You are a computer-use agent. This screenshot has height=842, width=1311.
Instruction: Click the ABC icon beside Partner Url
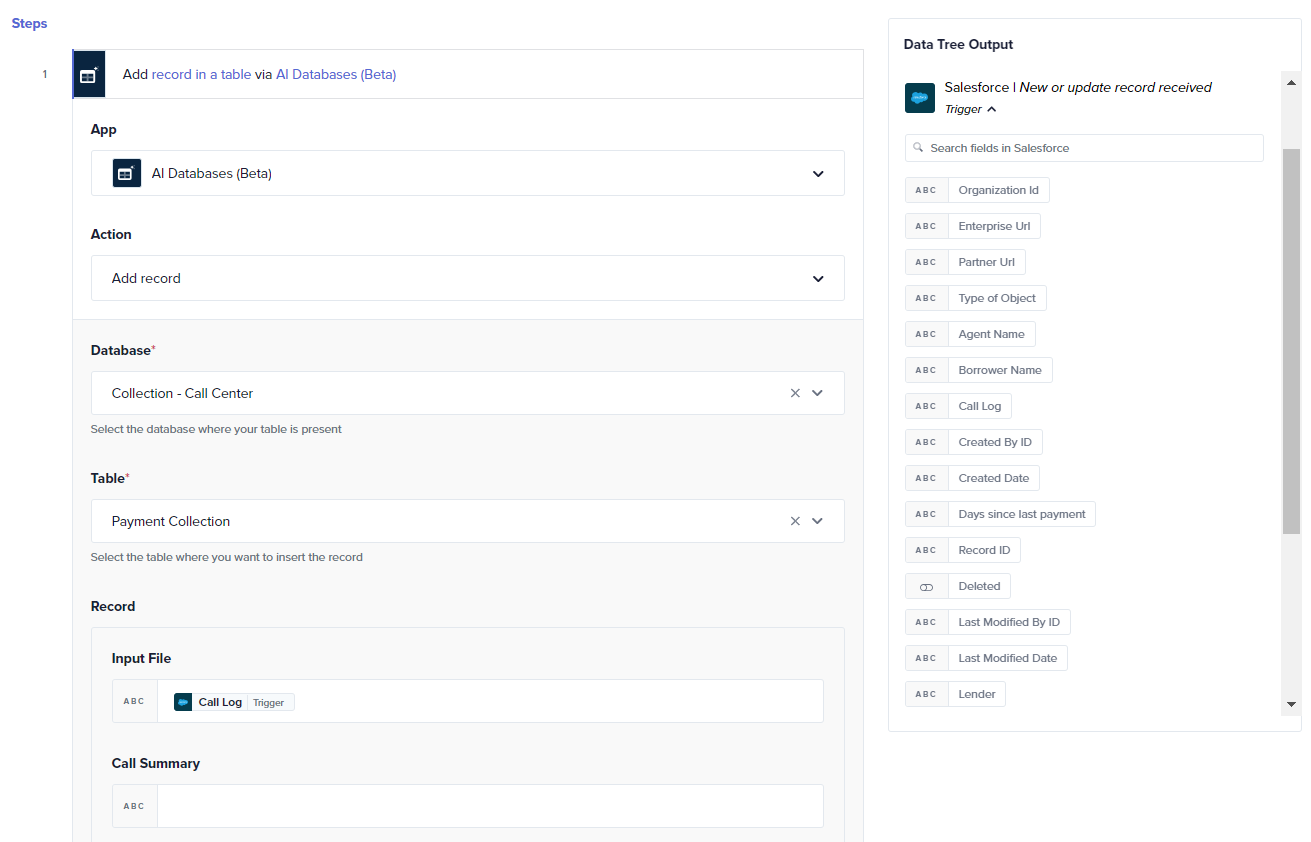click(x=926, y=262)
